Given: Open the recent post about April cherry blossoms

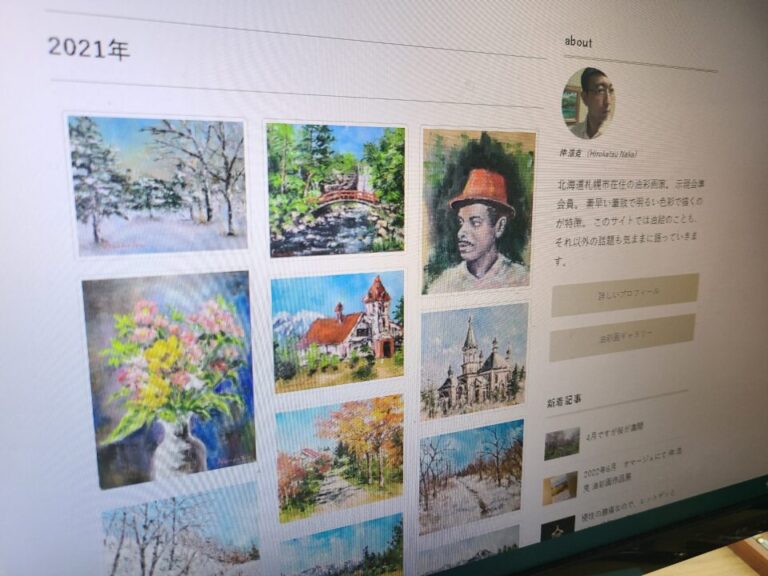Looking at the screenshot, I should 614,431.
